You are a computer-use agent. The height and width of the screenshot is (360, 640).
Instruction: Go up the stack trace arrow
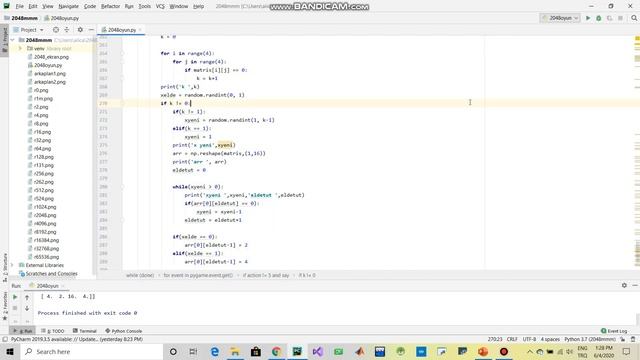click(27, 297)
